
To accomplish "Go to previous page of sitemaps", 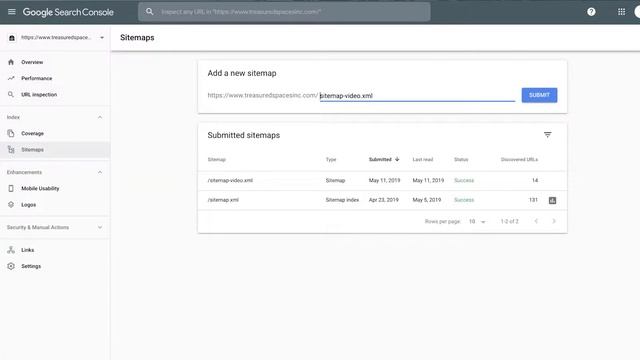I will pyautogui.click(x=536, y=221).
